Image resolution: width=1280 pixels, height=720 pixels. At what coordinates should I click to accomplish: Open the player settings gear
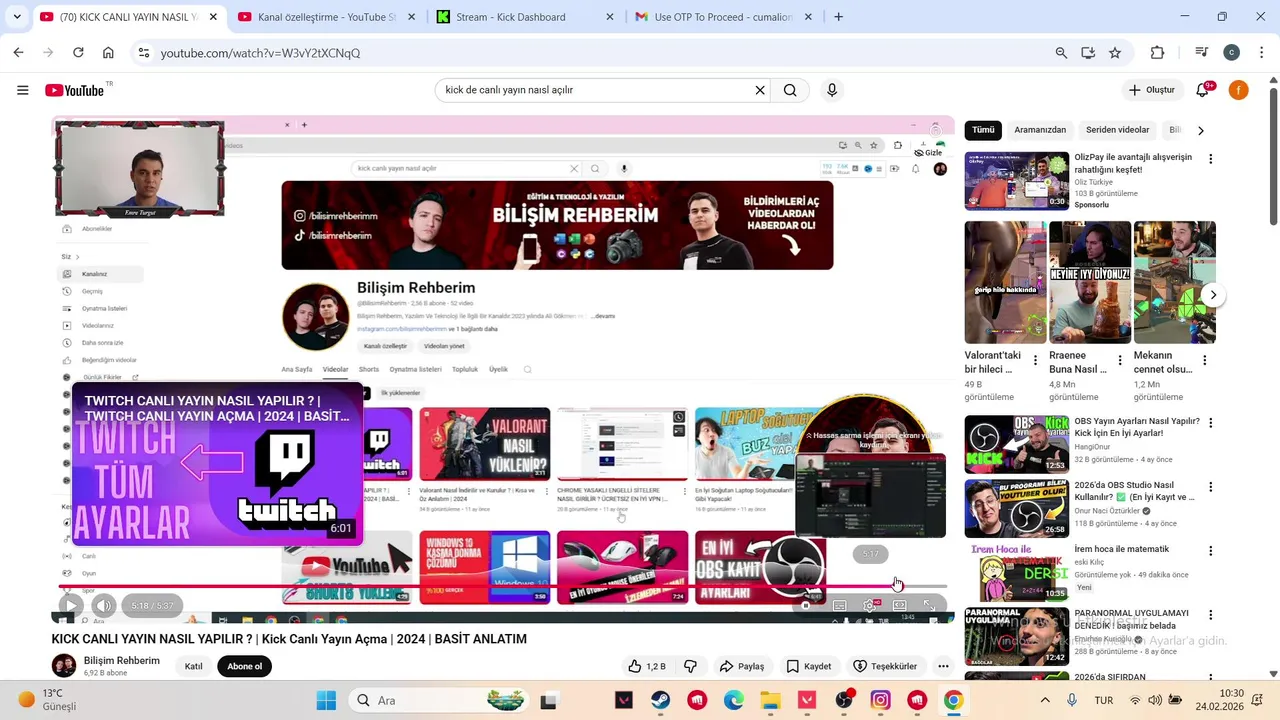(869, 606)
